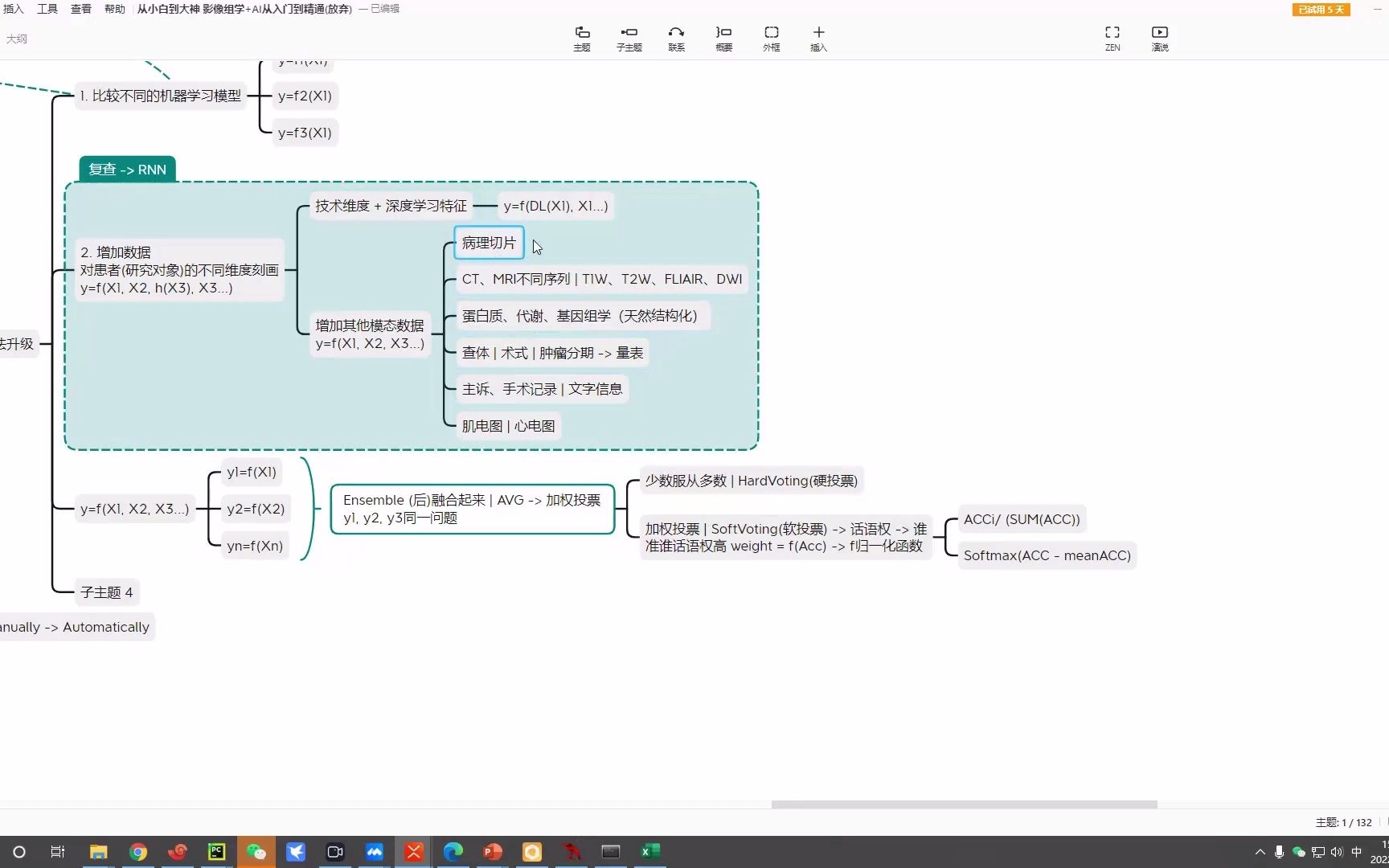Click the horizontal scrollbar thumb
Screen dimensions: 1389x868
click(964, 805)
